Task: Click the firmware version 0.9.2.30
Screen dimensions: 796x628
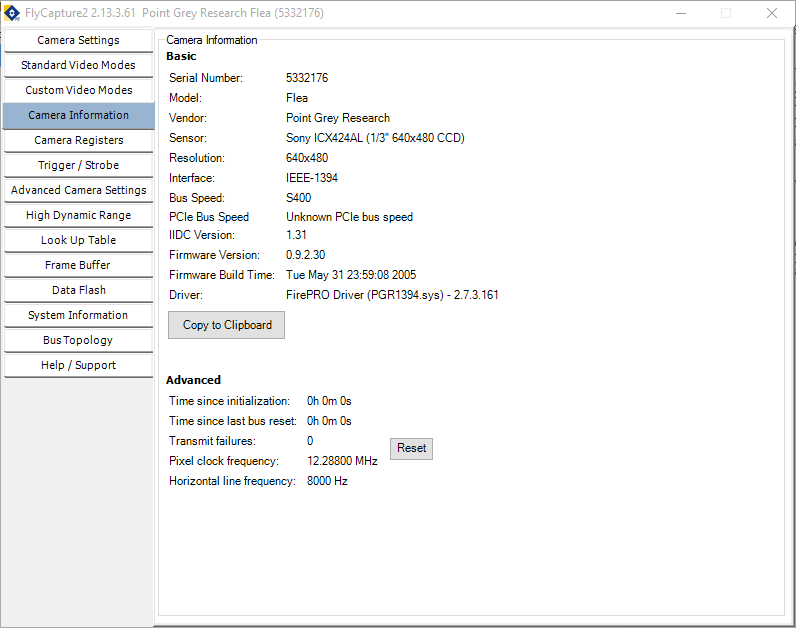Action: tap(306, 255)
